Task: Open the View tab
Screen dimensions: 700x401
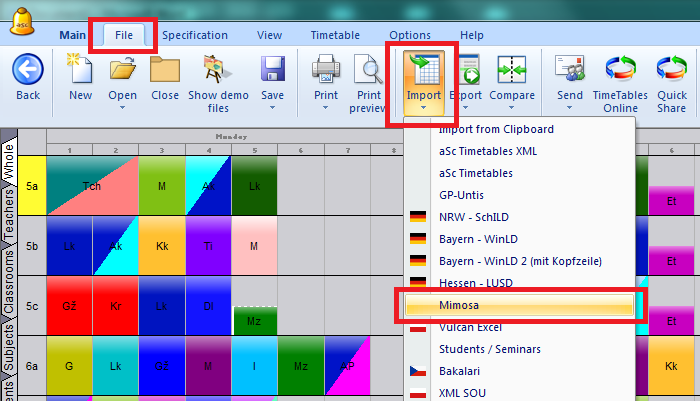Action: [269, 35]
